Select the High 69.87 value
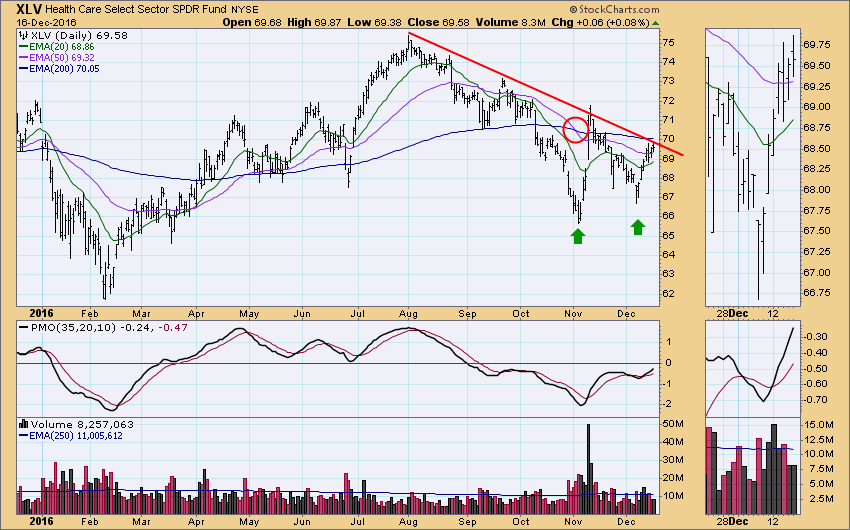This screenshot has height=530, width=850. point(314,23)
